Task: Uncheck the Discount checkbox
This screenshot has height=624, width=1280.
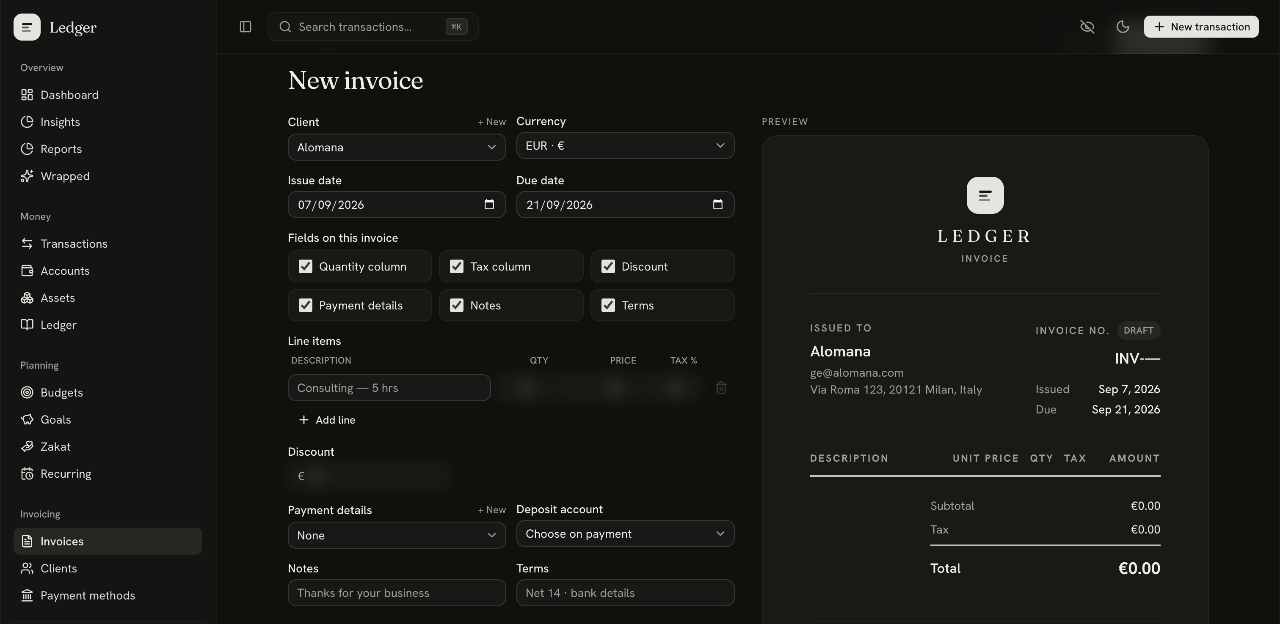Action: point(608,267)
